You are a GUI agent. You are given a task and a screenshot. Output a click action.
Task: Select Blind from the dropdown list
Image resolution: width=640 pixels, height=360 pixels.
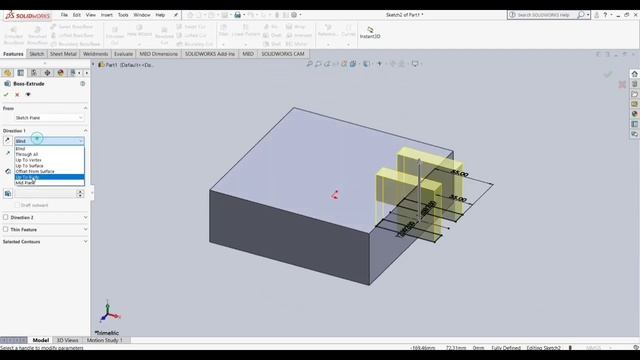tap(49, 149)
